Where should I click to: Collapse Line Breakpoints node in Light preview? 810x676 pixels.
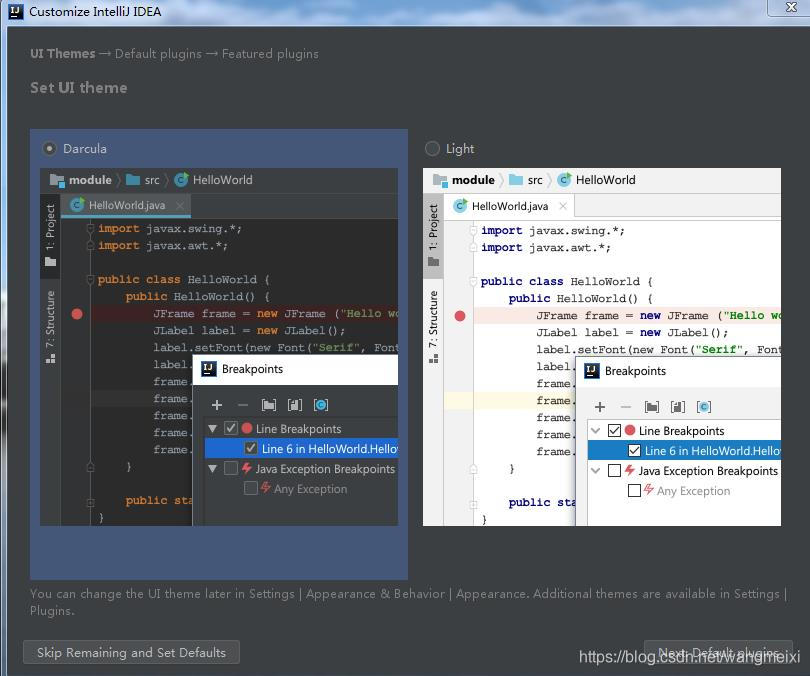click(596, 431)
